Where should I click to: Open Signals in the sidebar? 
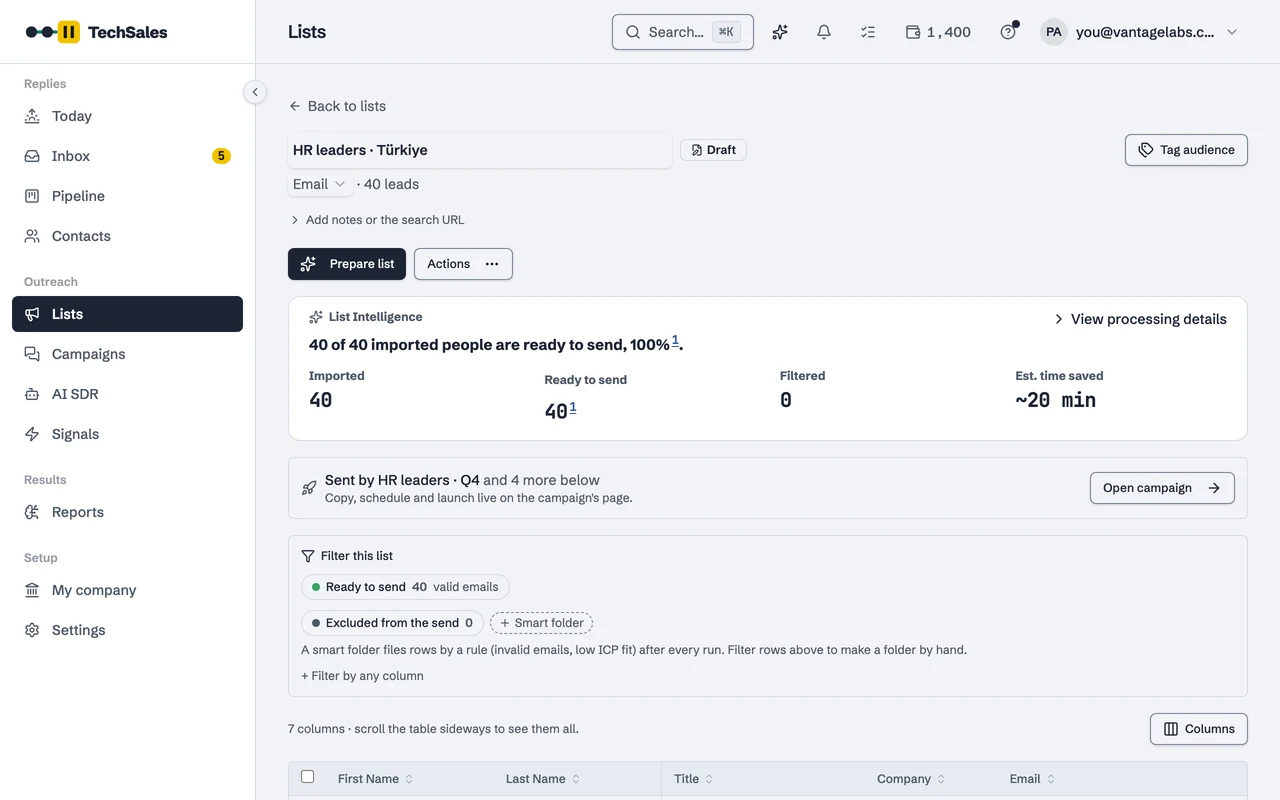pos(127,434)
